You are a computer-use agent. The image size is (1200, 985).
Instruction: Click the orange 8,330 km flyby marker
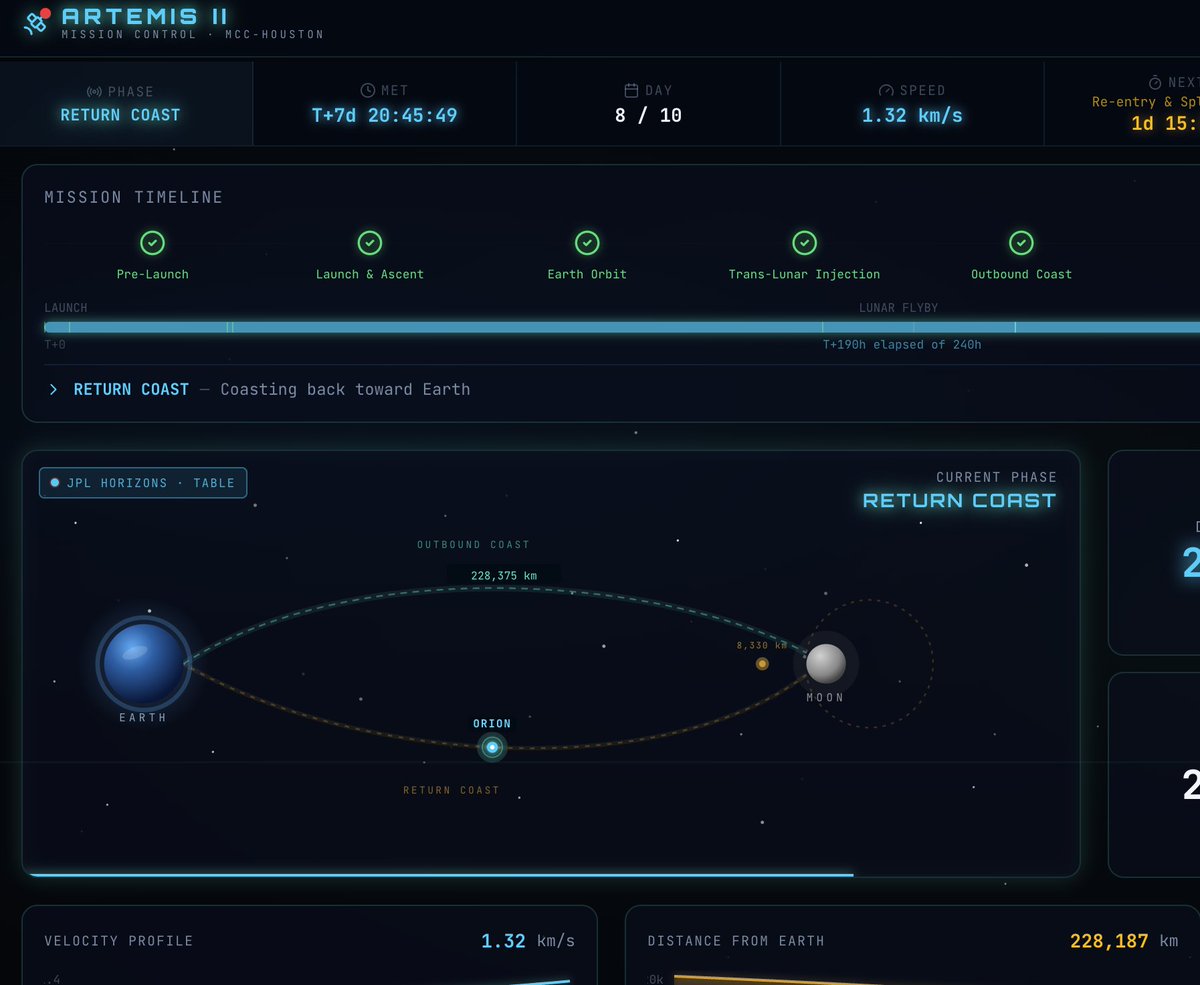click(762, 663)
